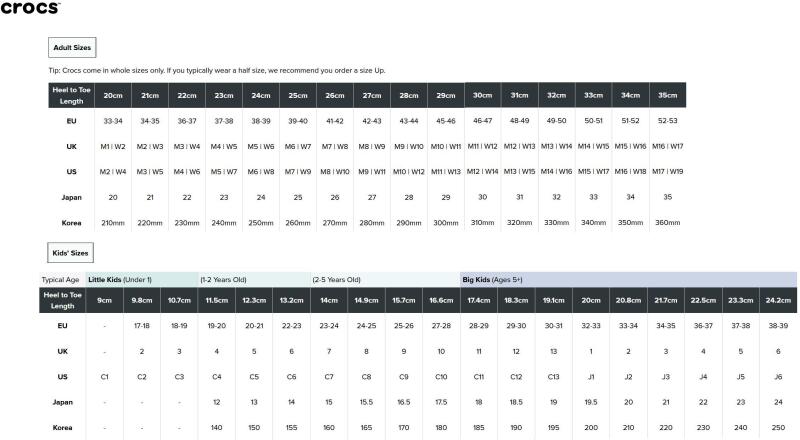Select the Japan size 33 cell
This screenshot has width=800, height=440.
(x=593, y=198)
